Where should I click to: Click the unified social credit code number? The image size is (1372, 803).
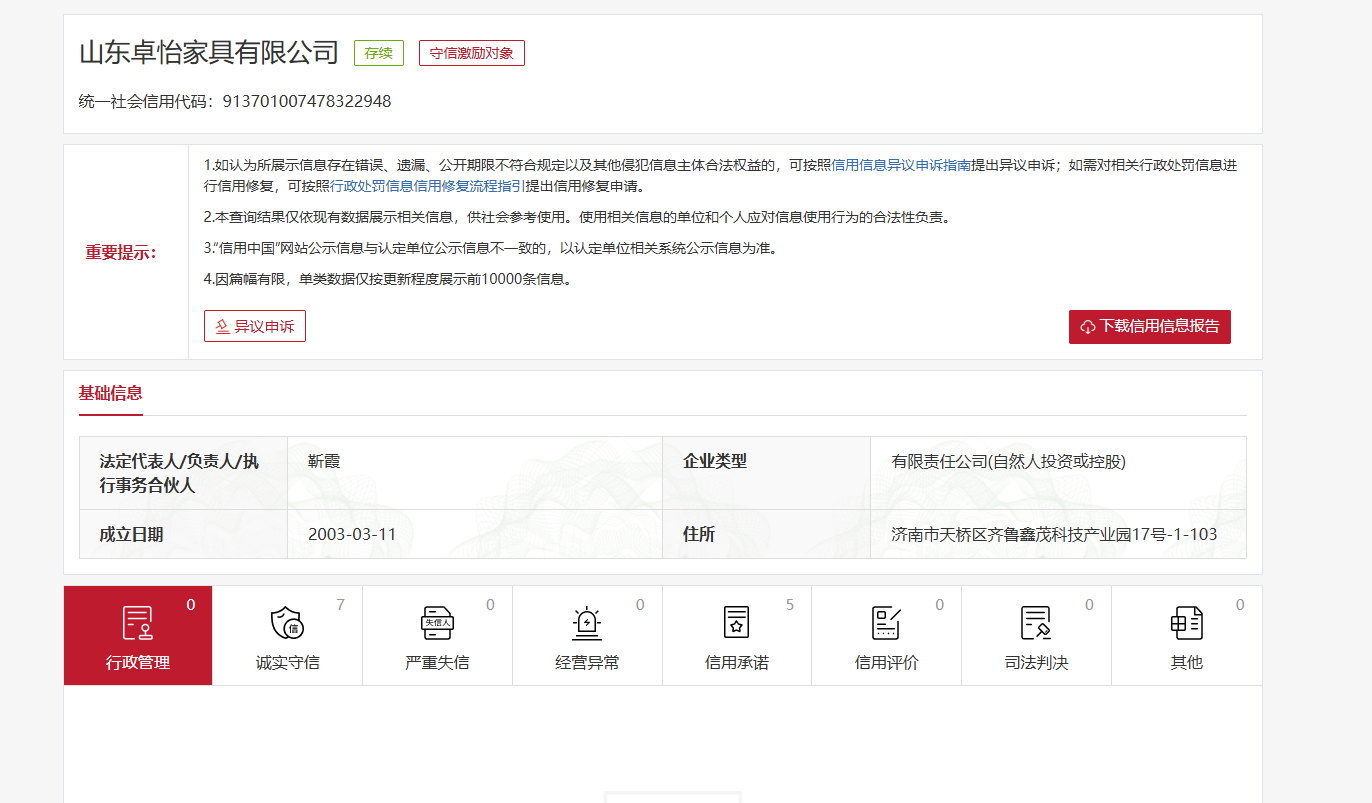point(306,101)
